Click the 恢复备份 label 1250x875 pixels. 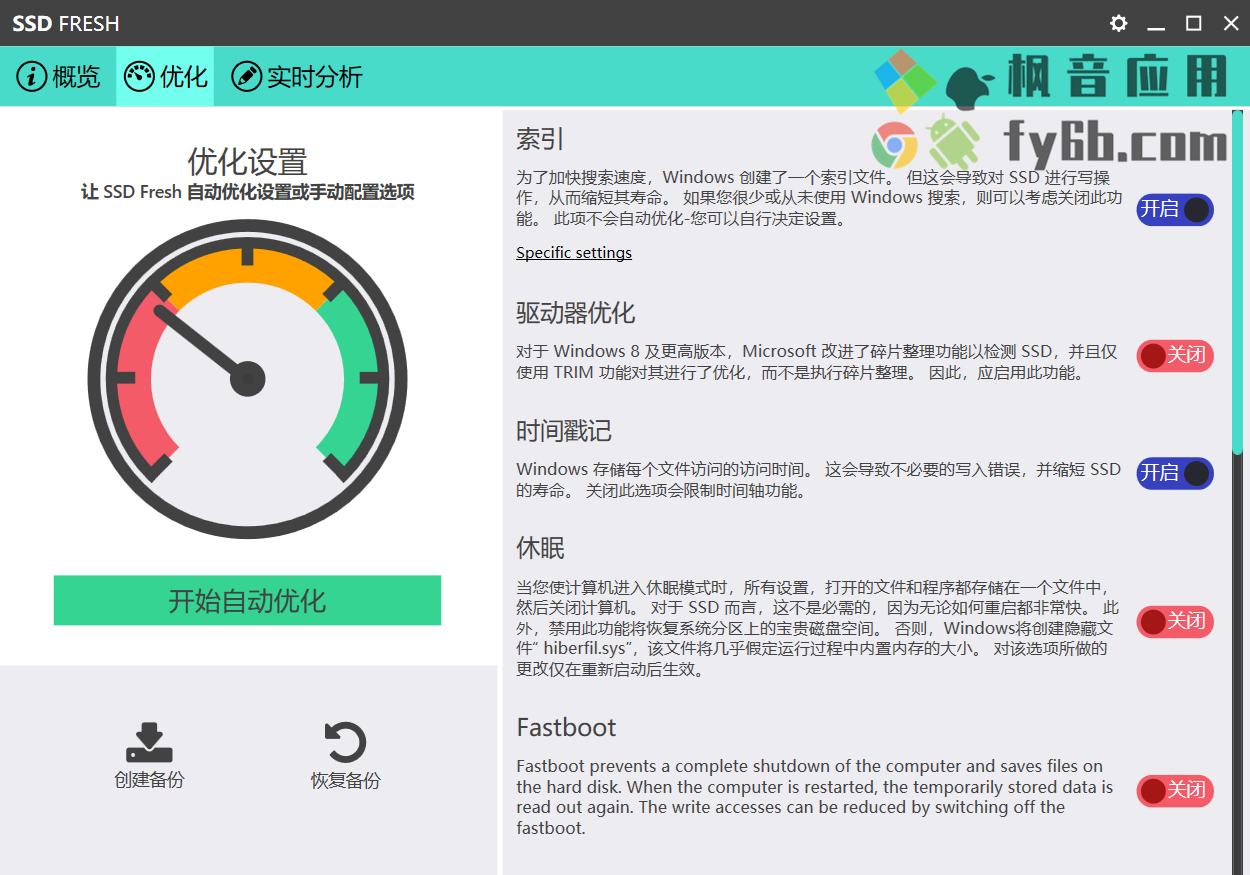click(x=345, y=781)
